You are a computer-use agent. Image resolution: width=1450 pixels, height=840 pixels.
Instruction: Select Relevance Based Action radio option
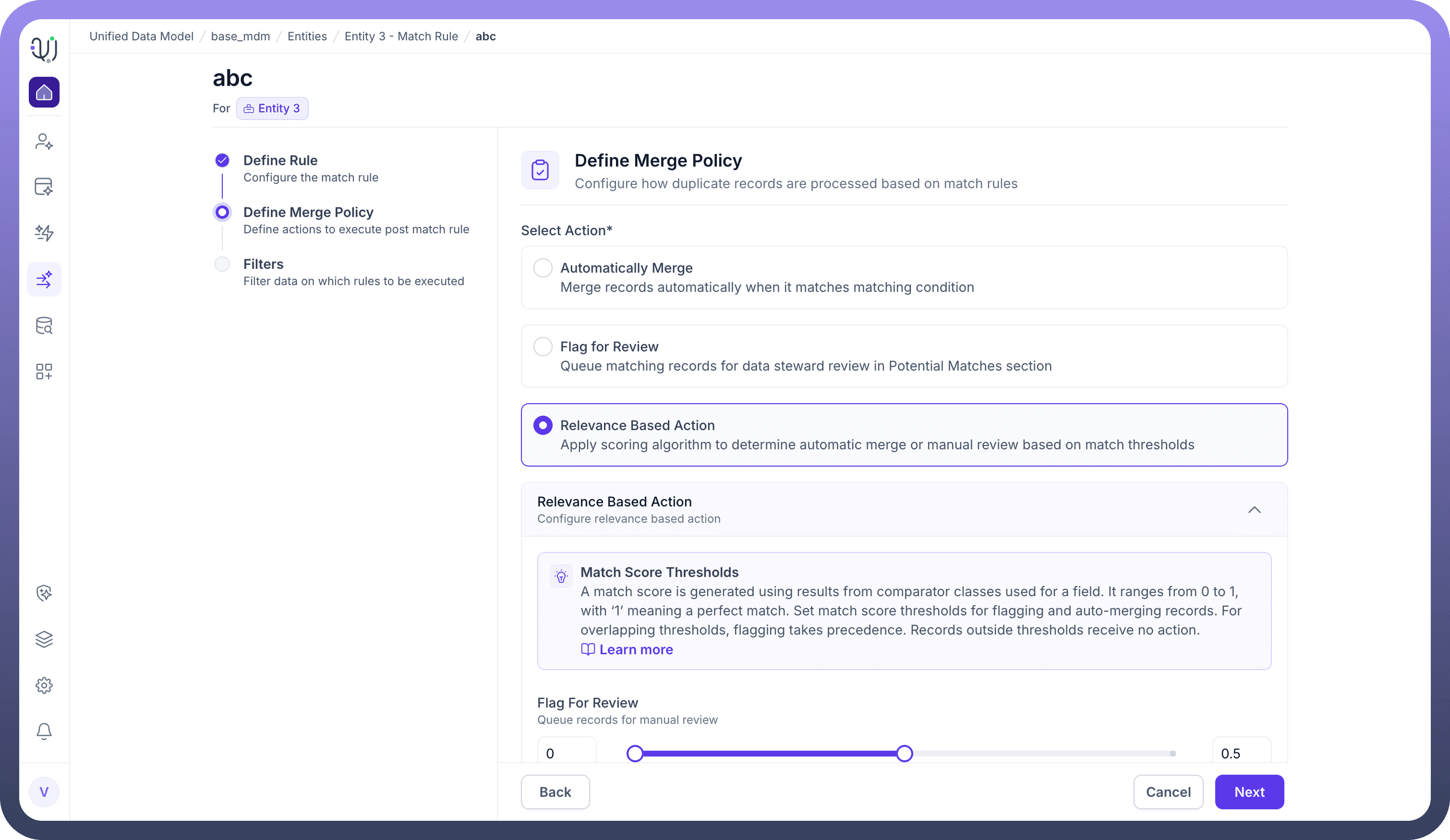pyautogui.click(x=543, y=426)
